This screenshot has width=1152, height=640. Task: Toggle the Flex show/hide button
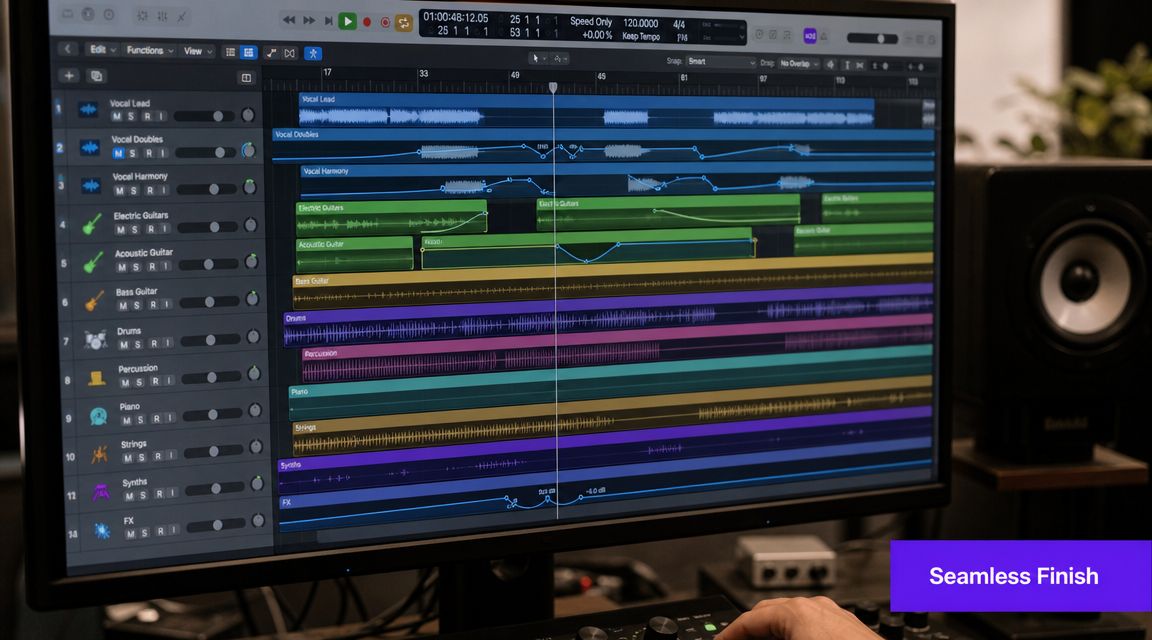(289, 53)
